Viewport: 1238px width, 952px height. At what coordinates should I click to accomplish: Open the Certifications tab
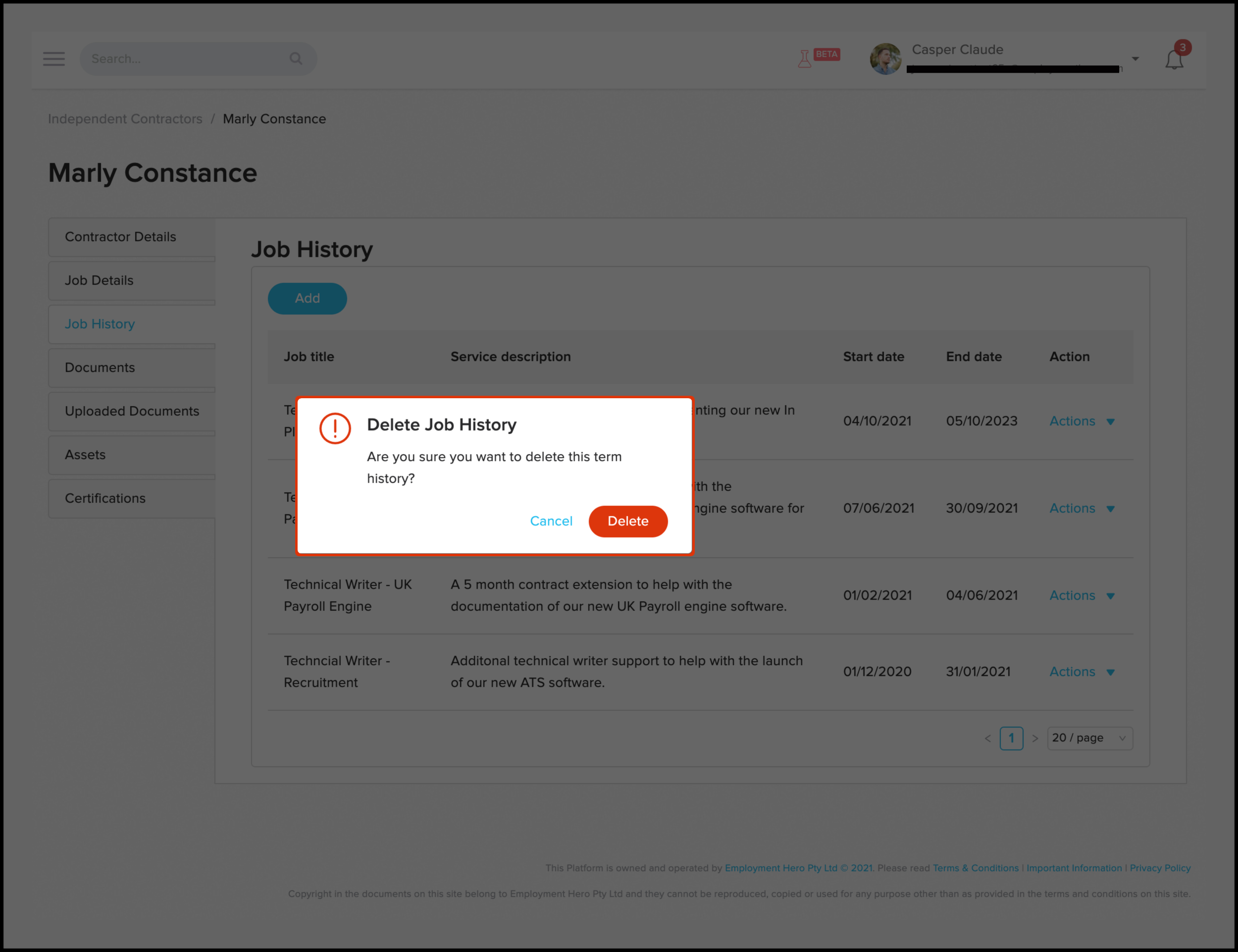click(105, 499)
